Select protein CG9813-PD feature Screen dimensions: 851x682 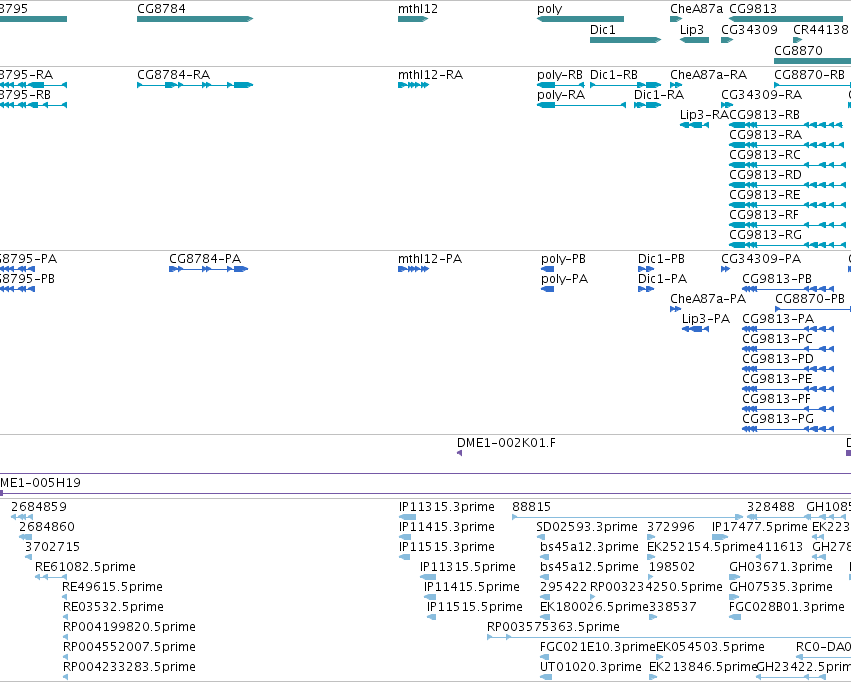(788, 369)
